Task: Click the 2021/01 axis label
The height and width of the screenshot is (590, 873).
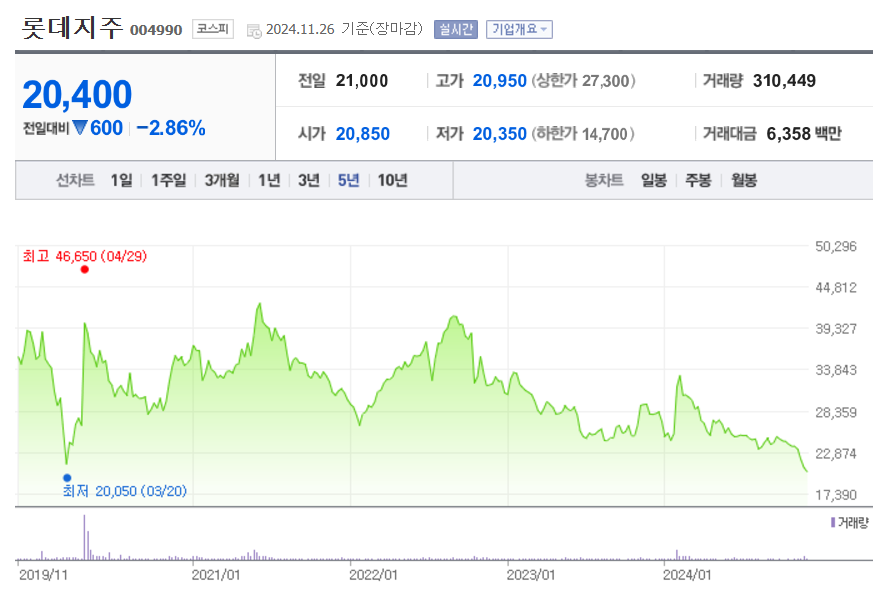Action: point(216,574)
